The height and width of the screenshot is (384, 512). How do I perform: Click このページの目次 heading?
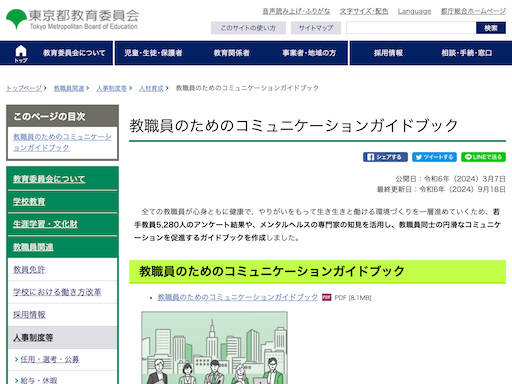point(49,117)
